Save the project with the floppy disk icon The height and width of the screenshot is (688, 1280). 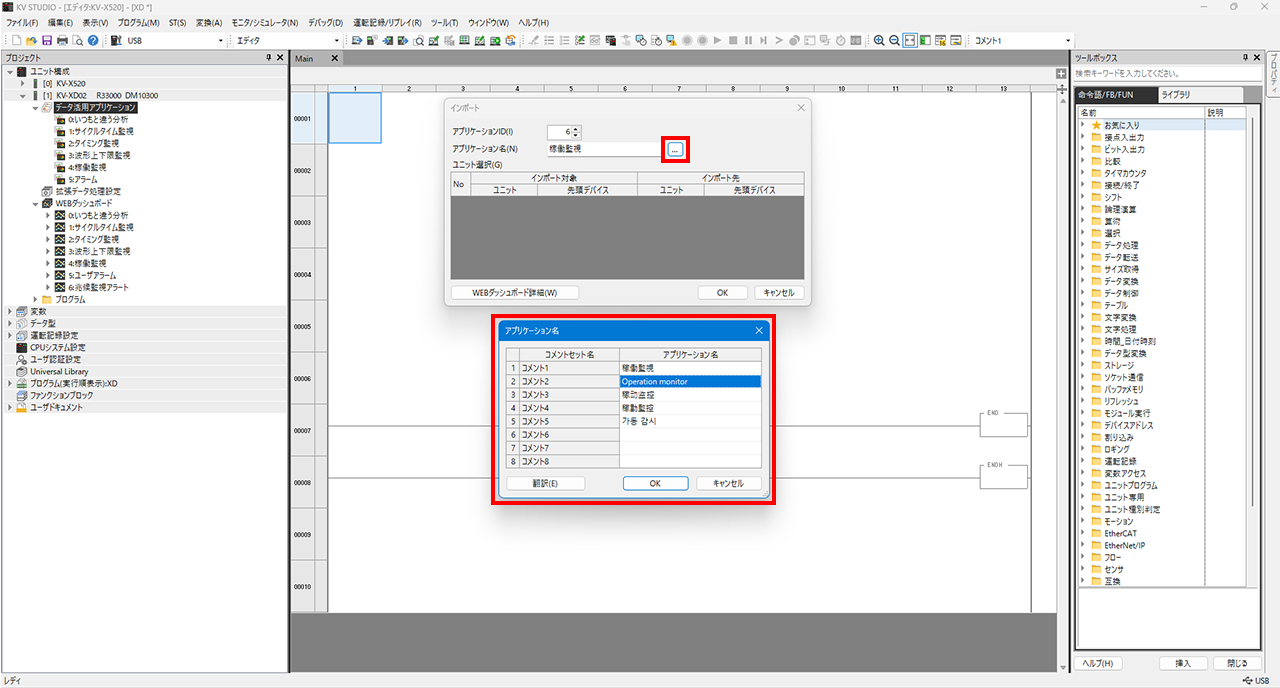[x=47, y=40]
